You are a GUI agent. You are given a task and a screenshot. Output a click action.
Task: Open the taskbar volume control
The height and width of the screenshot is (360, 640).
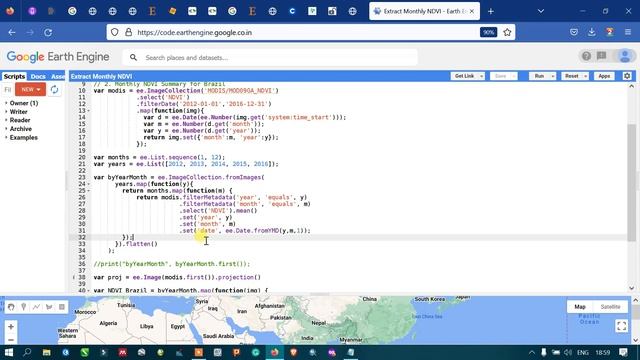568,352
